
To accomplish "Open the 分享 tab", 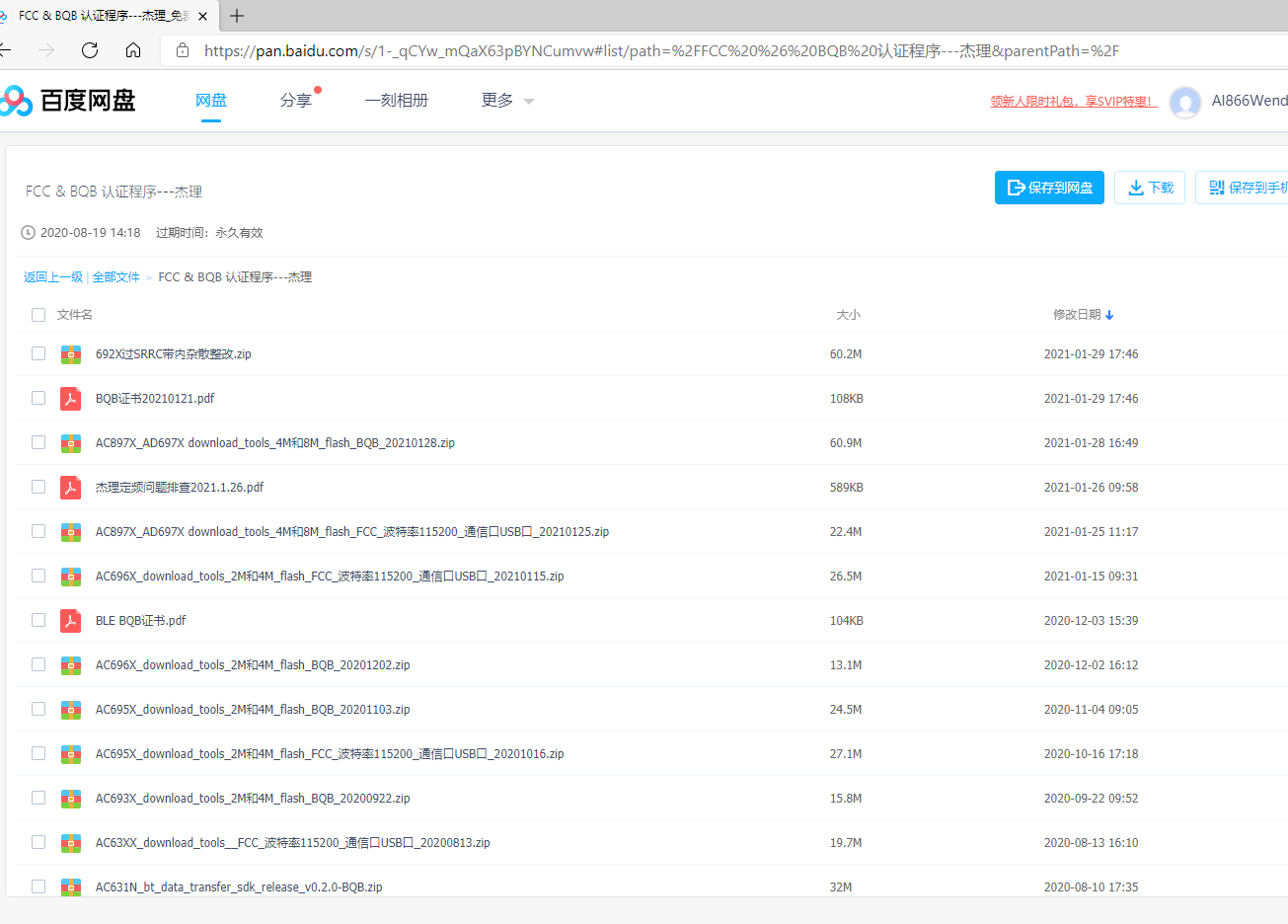I will 296,101.
